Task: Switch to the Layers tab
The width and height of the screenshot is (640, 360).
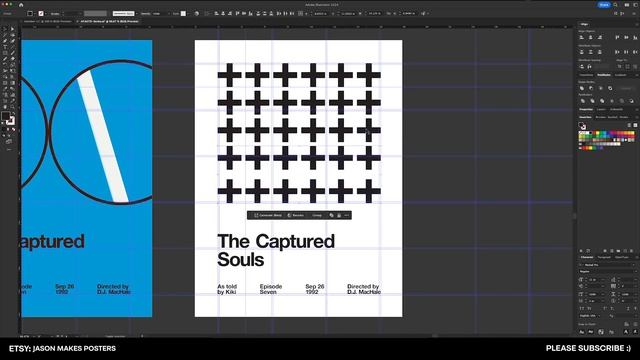Action: point(601,109)
